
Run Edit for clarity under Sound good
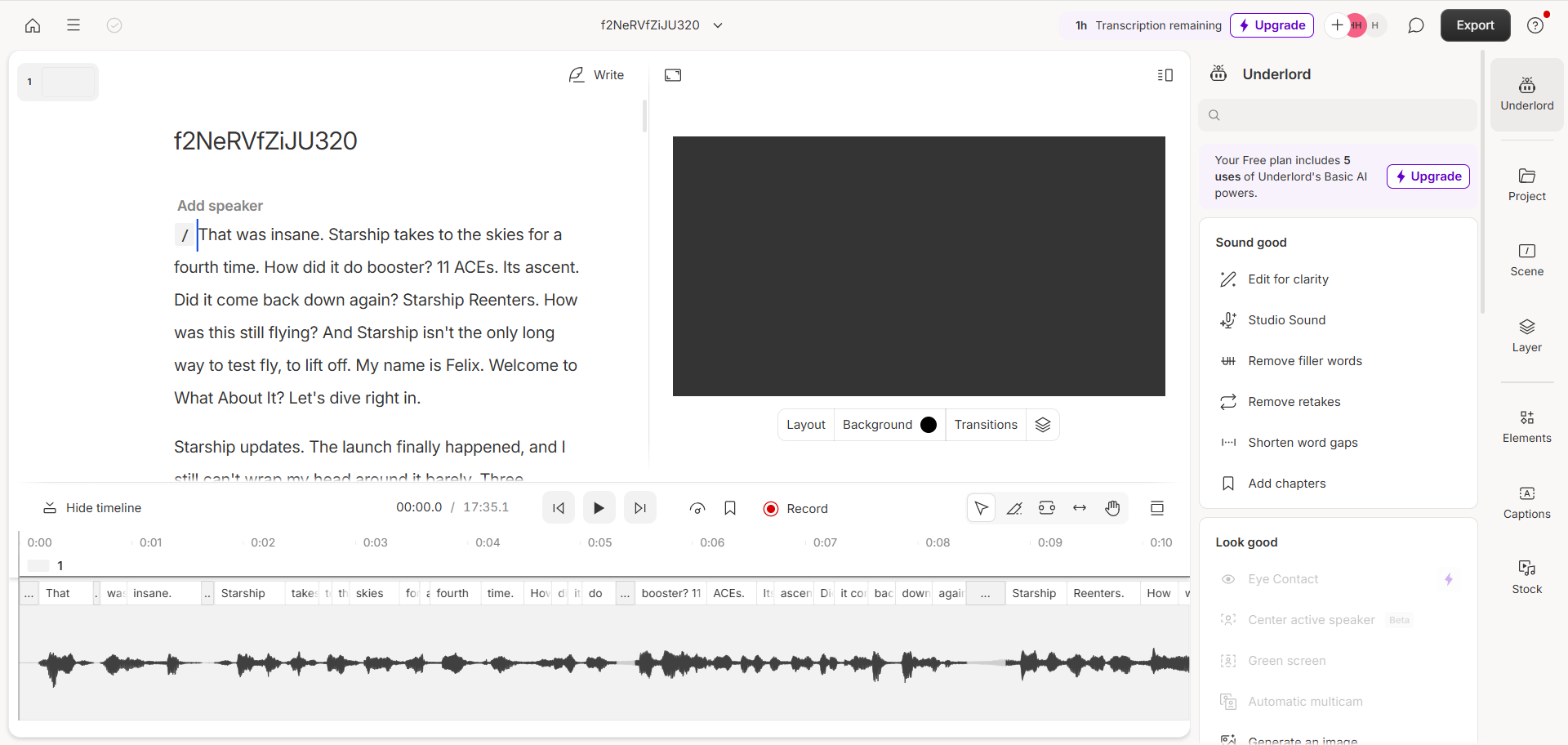[x=1288, y=279]
